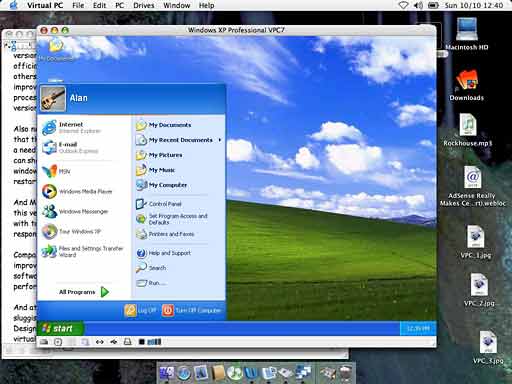The height and width of the screenshot is (384, 512).
Task: Open Help and Support
Action: [x=163, y=253]
